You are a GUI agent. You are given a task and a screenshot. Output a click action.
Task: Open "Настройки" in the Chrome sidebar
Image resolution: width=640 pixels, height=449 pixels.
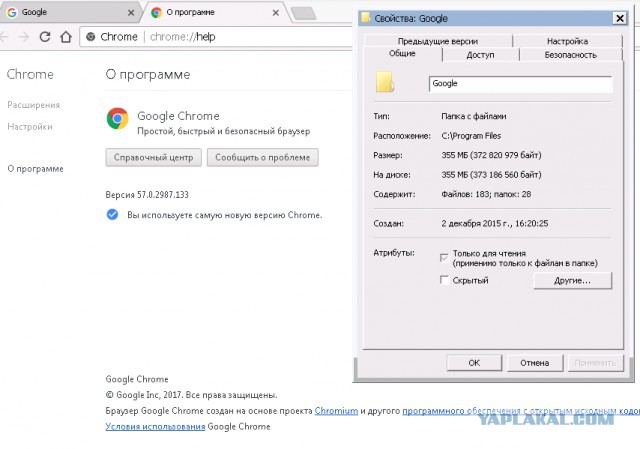tap(30, 127)
